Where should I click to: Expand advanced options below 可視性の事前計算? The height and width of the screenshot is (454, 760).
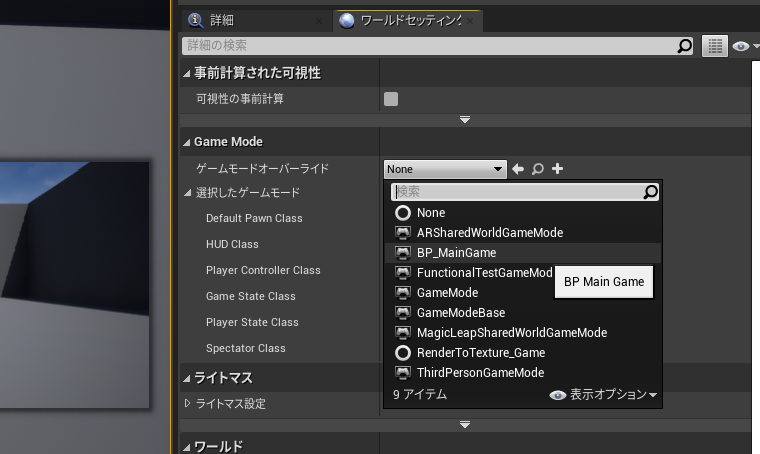465,119
